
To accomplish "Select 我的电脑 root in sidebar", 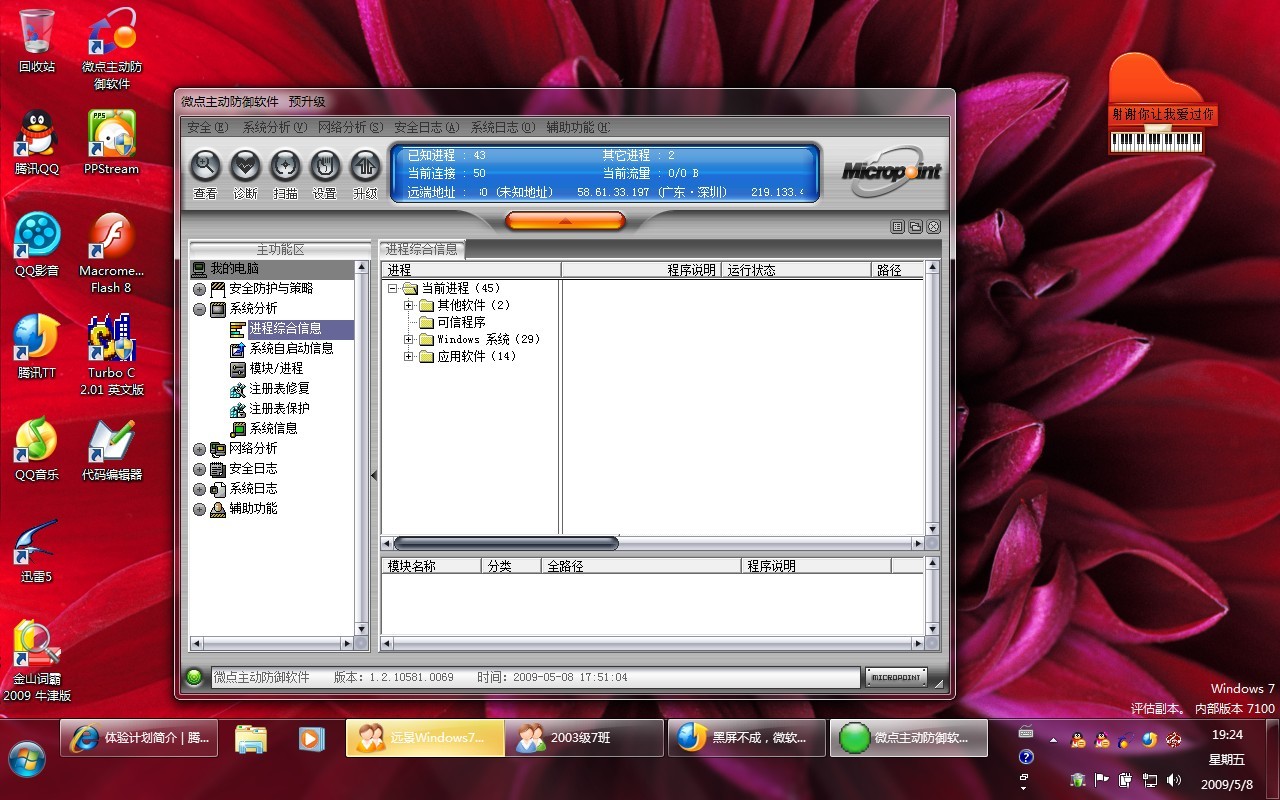I will click(x=234, y=269).
